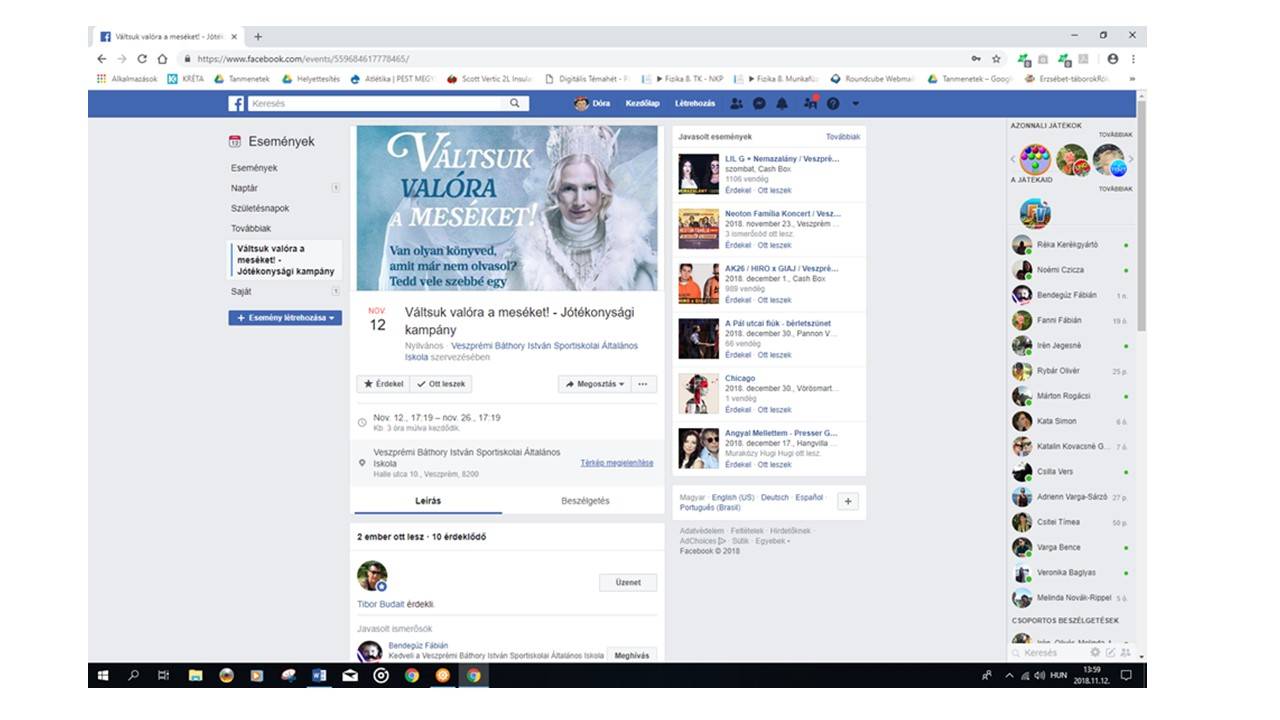Switch to the Beszélgetés tab

point(585,501)
